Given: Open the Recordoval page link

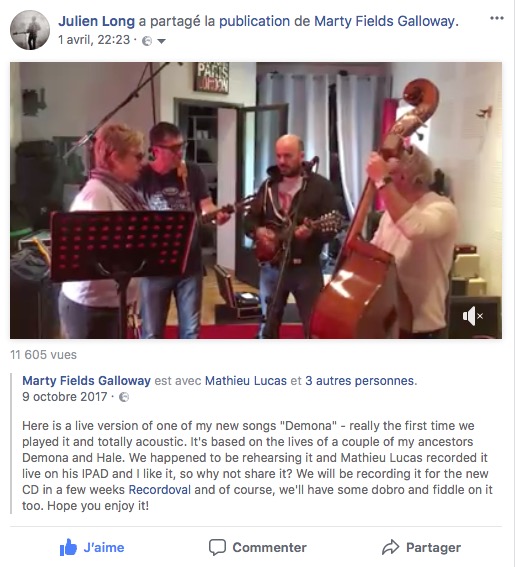Looking at the screenshot, I should (x=159, y=490).
